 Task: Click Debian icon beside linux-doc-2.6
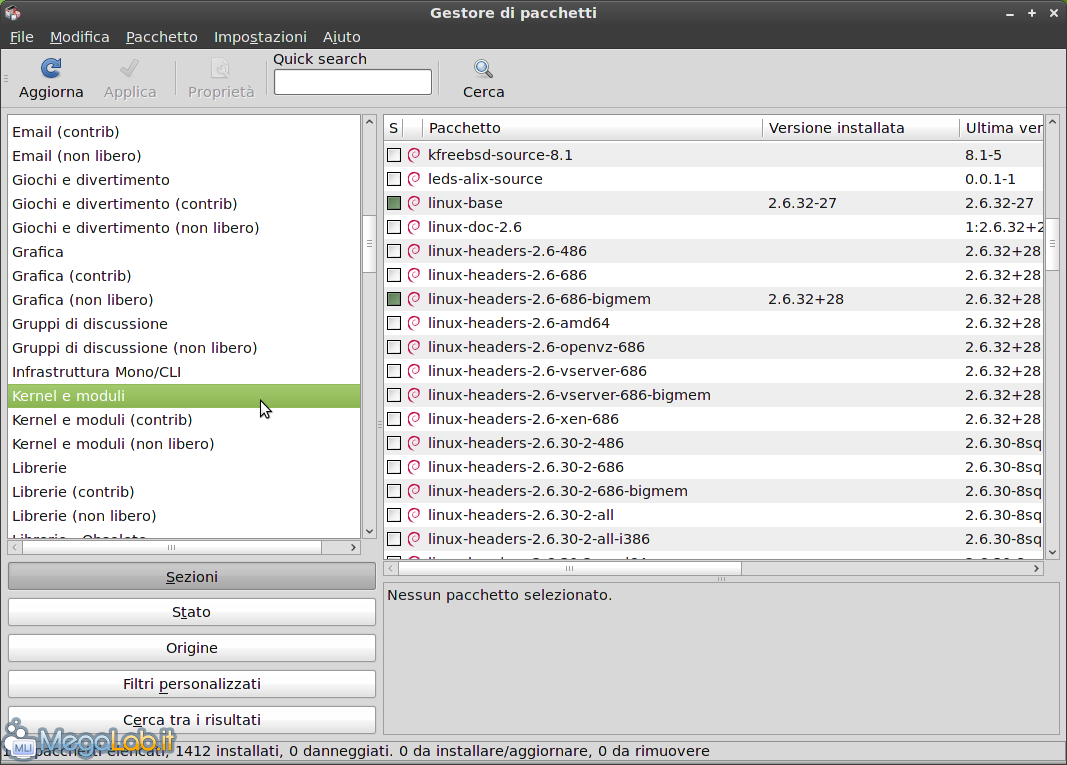tap(414, 227)
